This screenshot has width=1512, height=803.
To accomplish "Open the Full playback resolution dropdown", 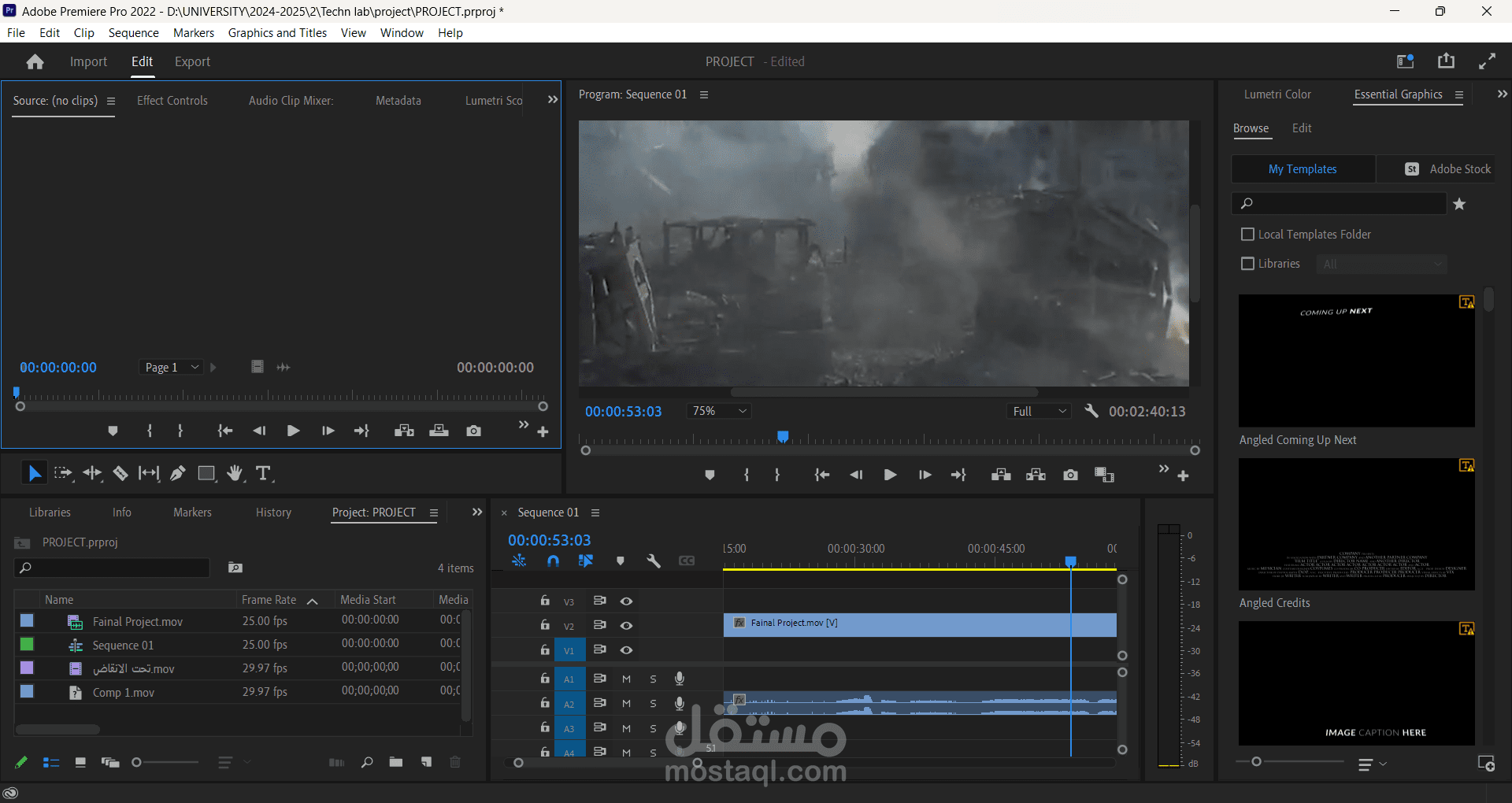I will [x=1039, y=411].
